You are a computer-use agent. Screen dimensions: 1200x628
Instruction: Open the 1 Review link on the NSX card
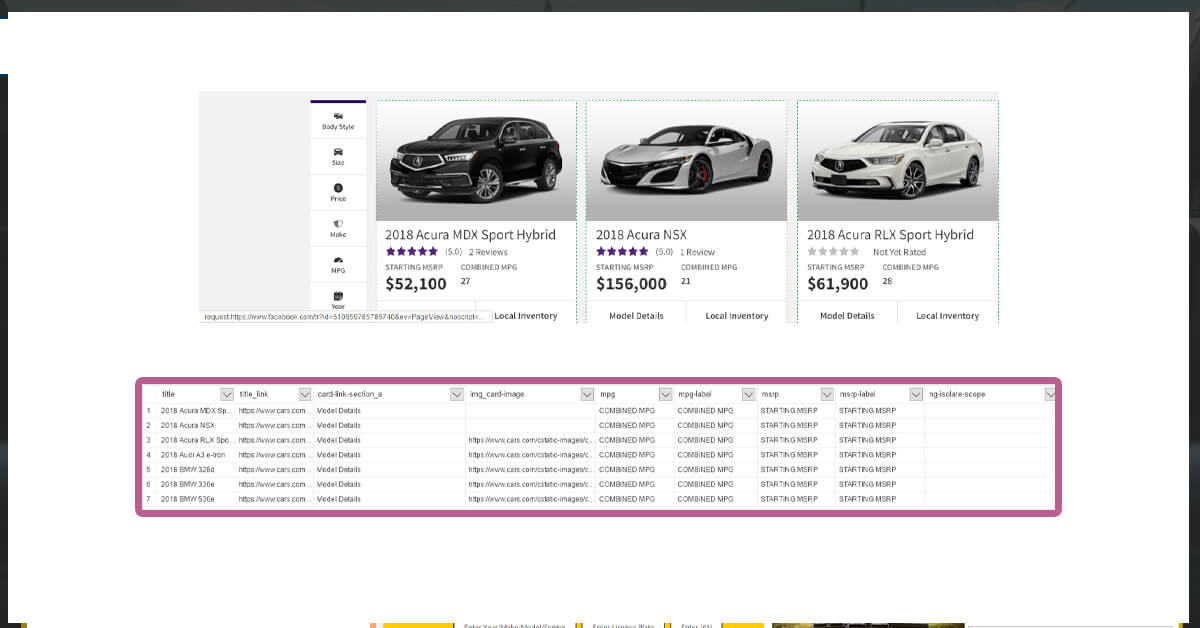(697, 252)
